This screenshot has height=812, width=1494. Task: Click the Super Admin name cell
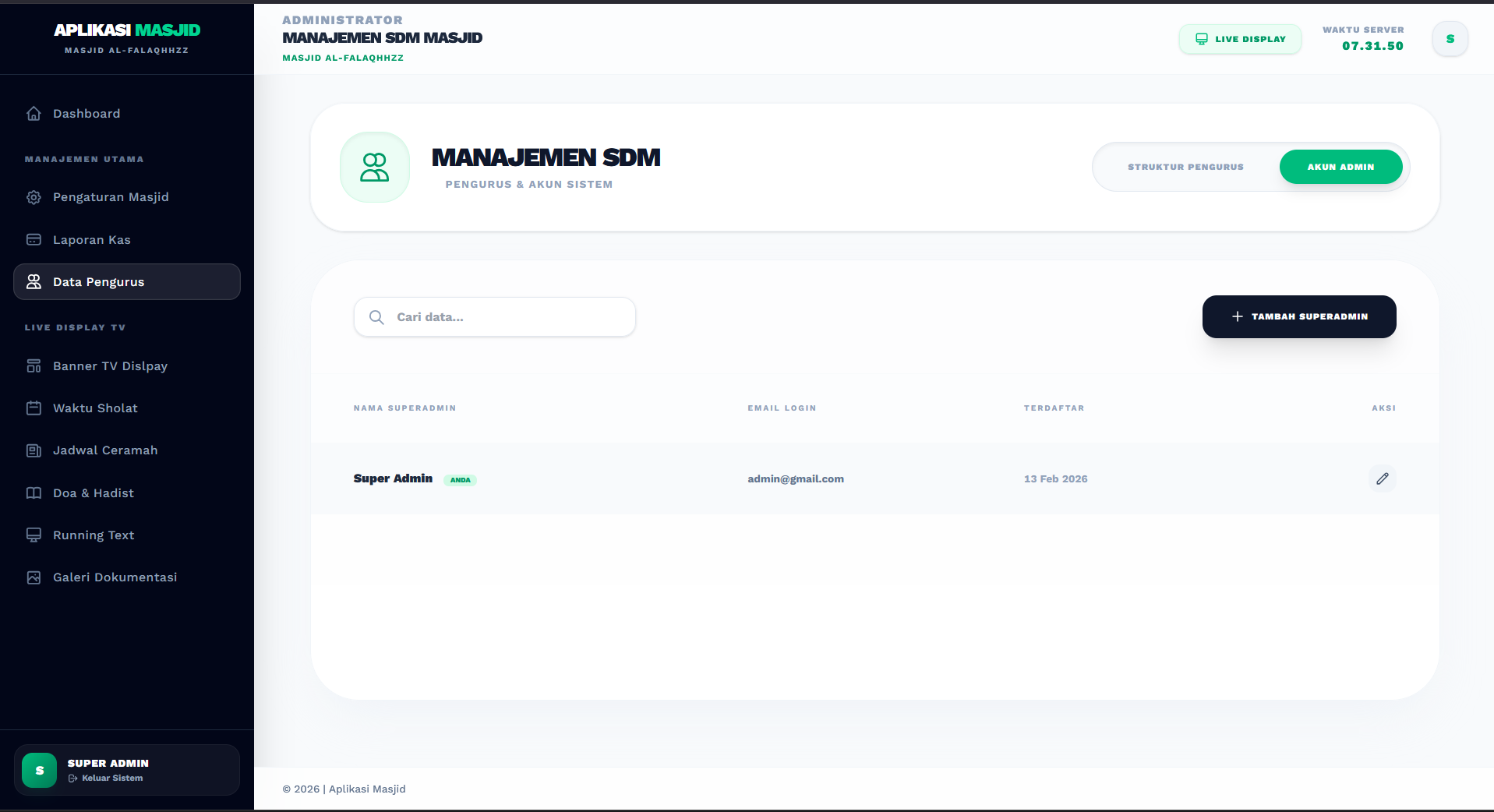[x=393, y=478]
